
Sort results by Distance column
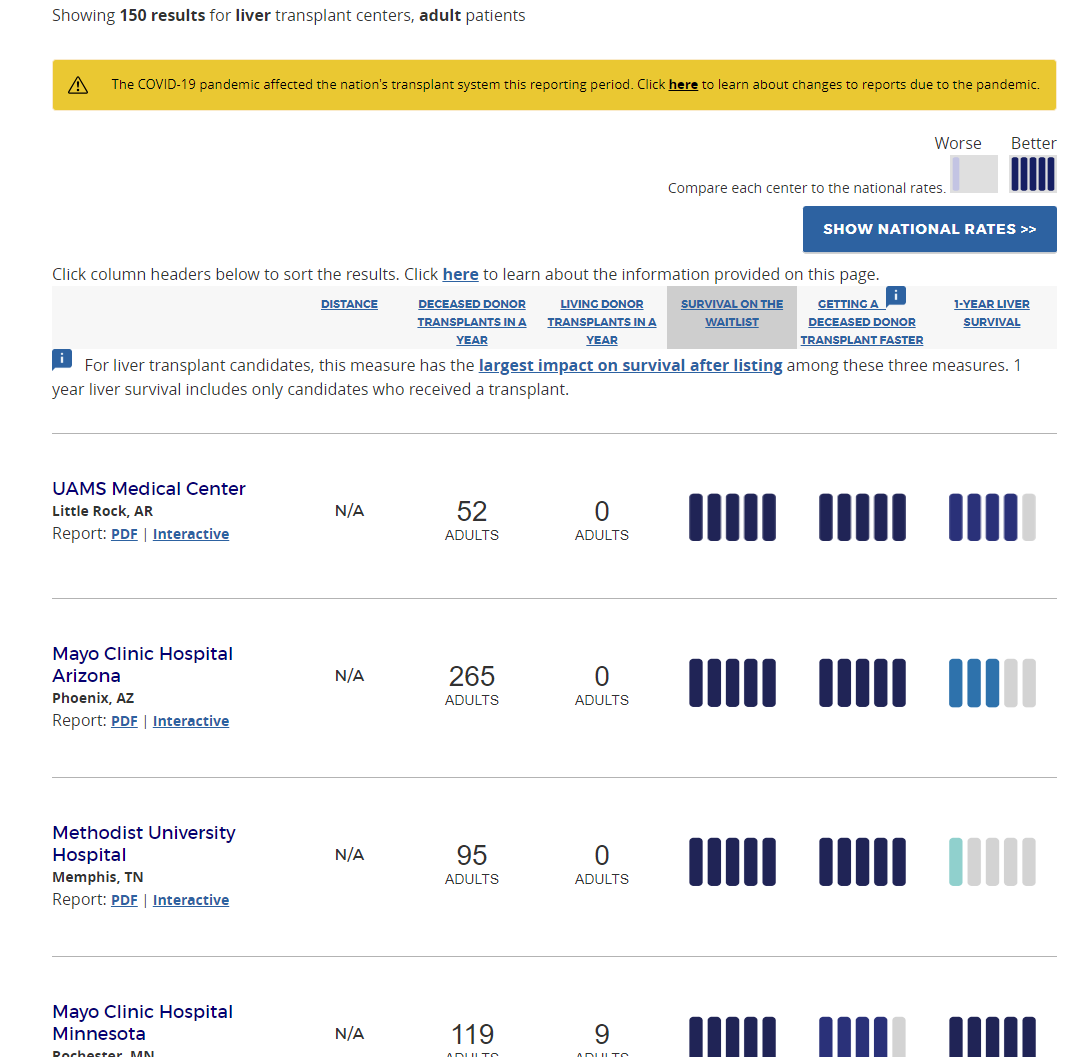[349, 304]
